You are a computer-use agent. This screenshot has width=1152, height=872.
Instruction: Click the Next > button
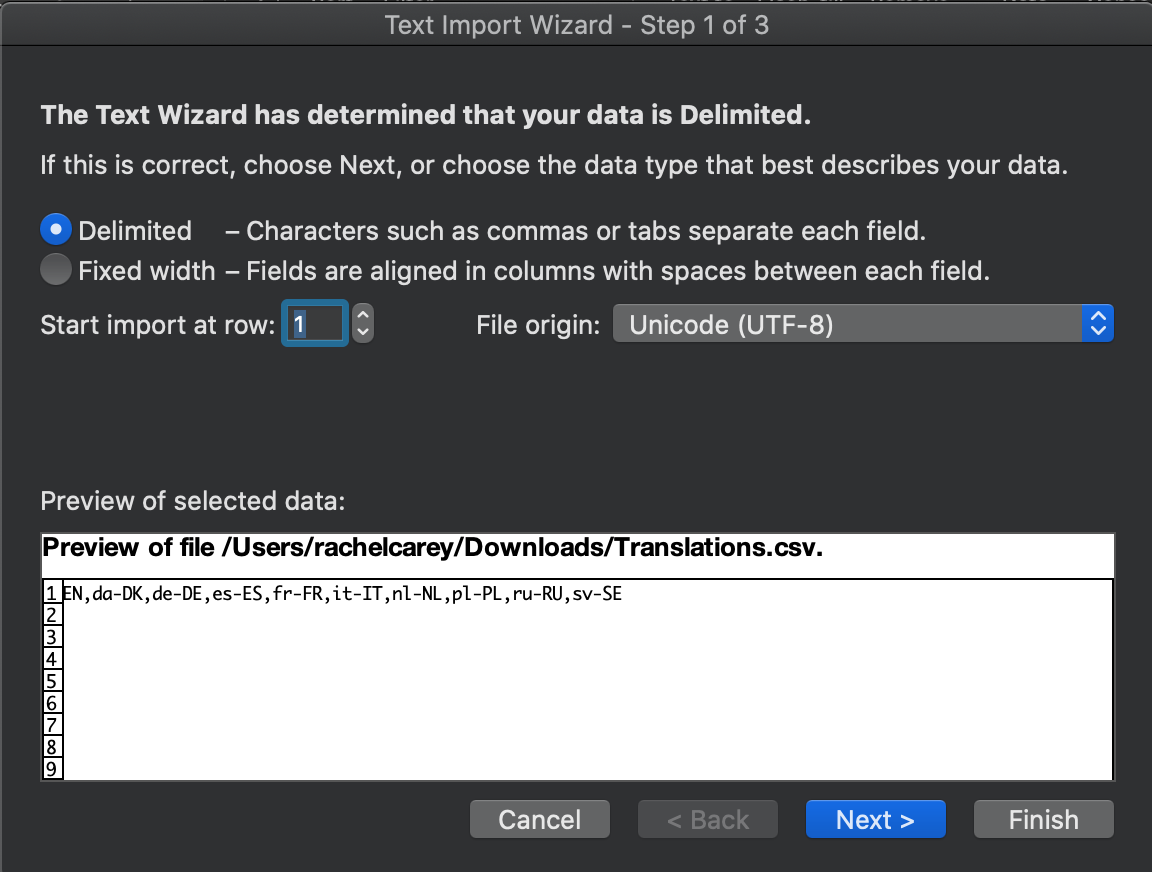[876, 819]
